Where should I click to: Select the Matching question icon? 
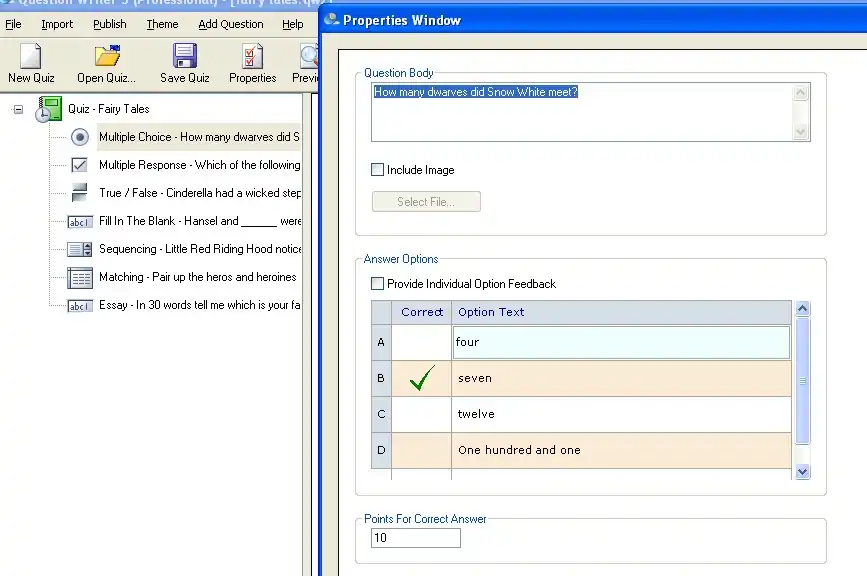coord(80,277)
